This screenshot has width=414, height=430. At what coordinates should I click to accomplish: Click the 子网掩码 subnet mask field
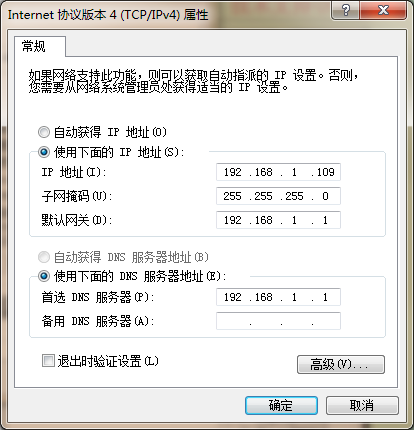tap(278, 196)
